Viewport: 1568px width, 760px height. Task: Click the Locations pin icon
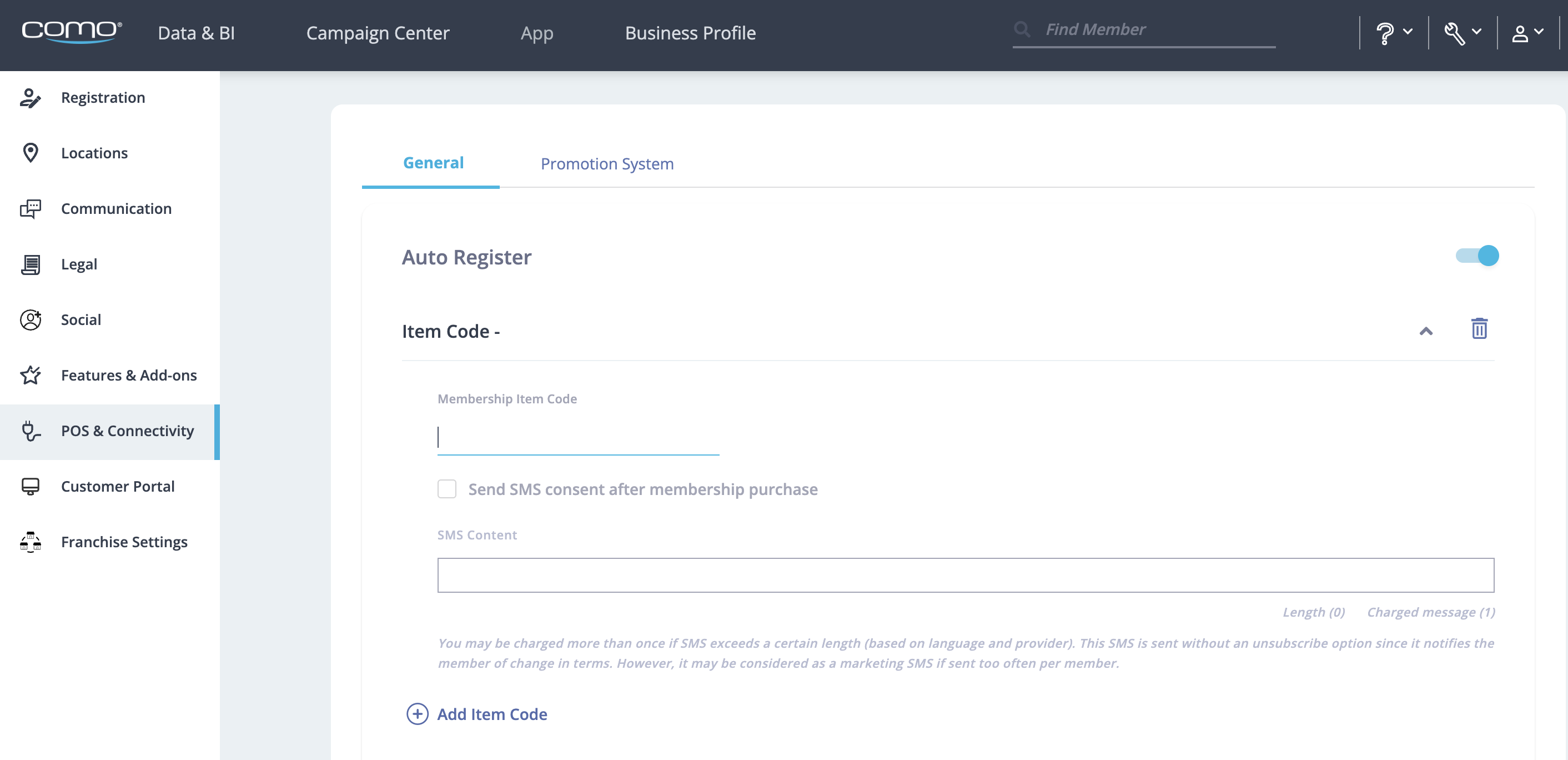click(31, 153)
